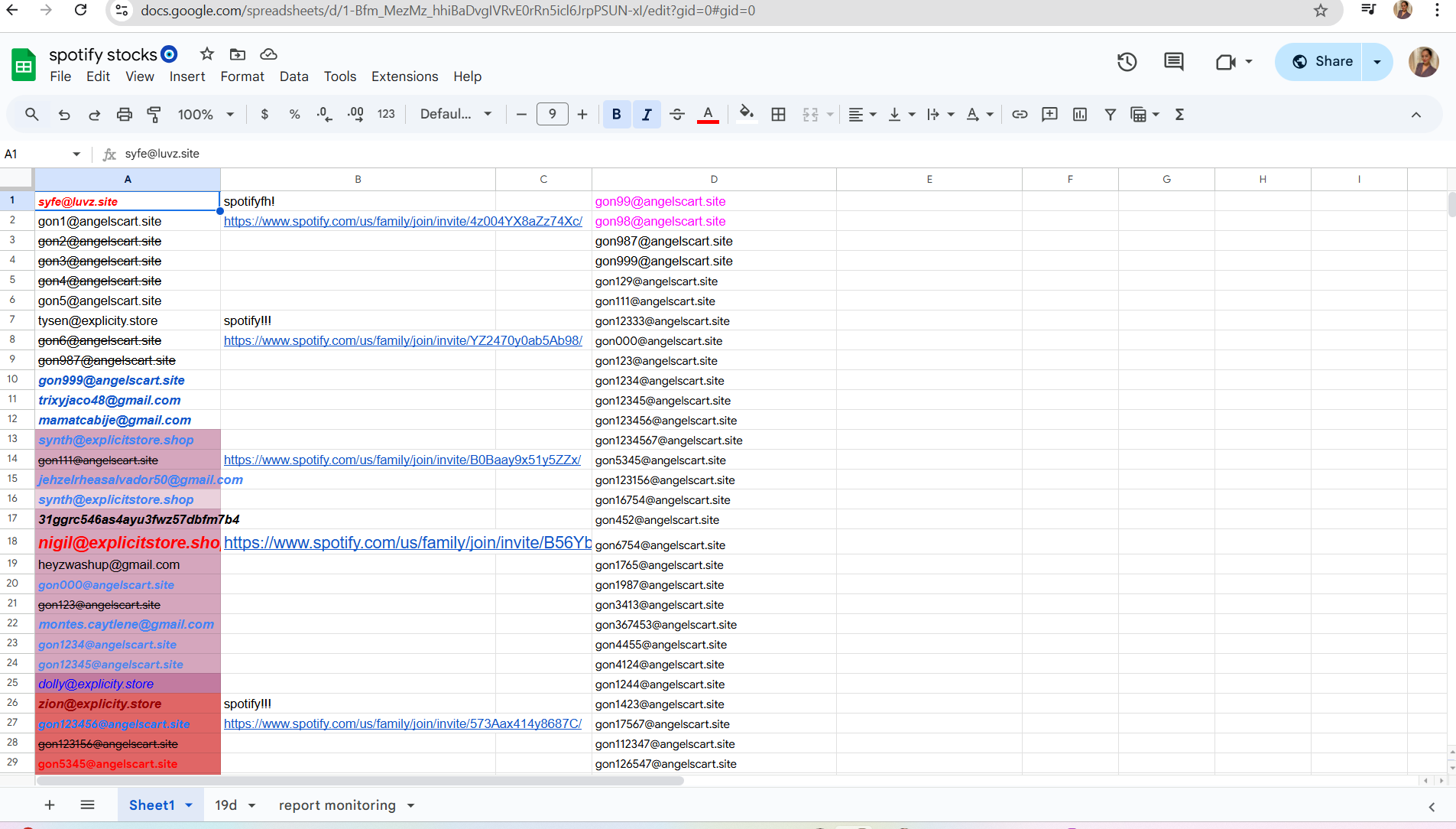Viewport: 1456px width, 829px height.
Task: Open the Extensions menu
Action: pos(405,76)
